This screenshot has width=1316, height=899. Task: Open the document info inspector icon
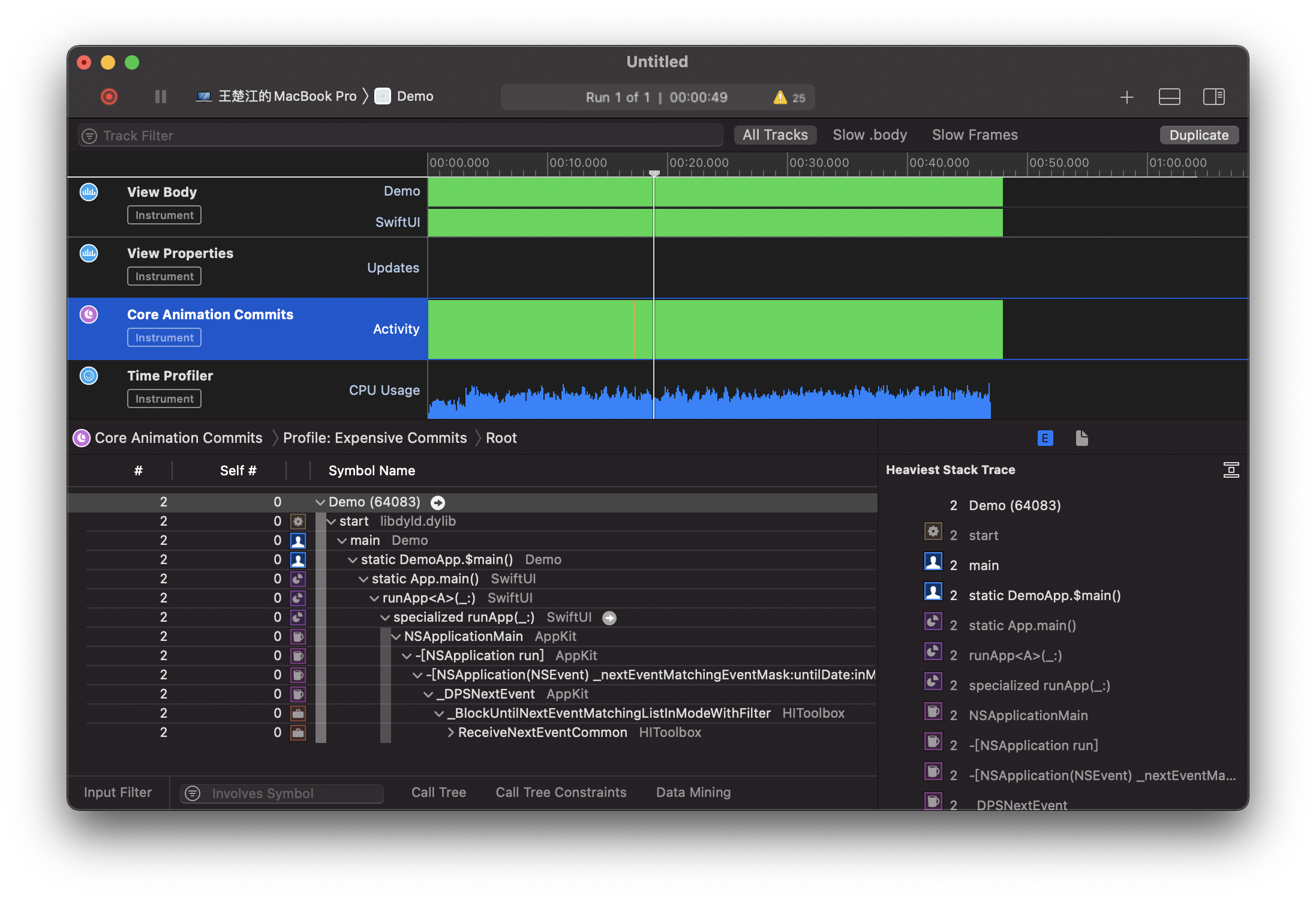[1081, 438]
